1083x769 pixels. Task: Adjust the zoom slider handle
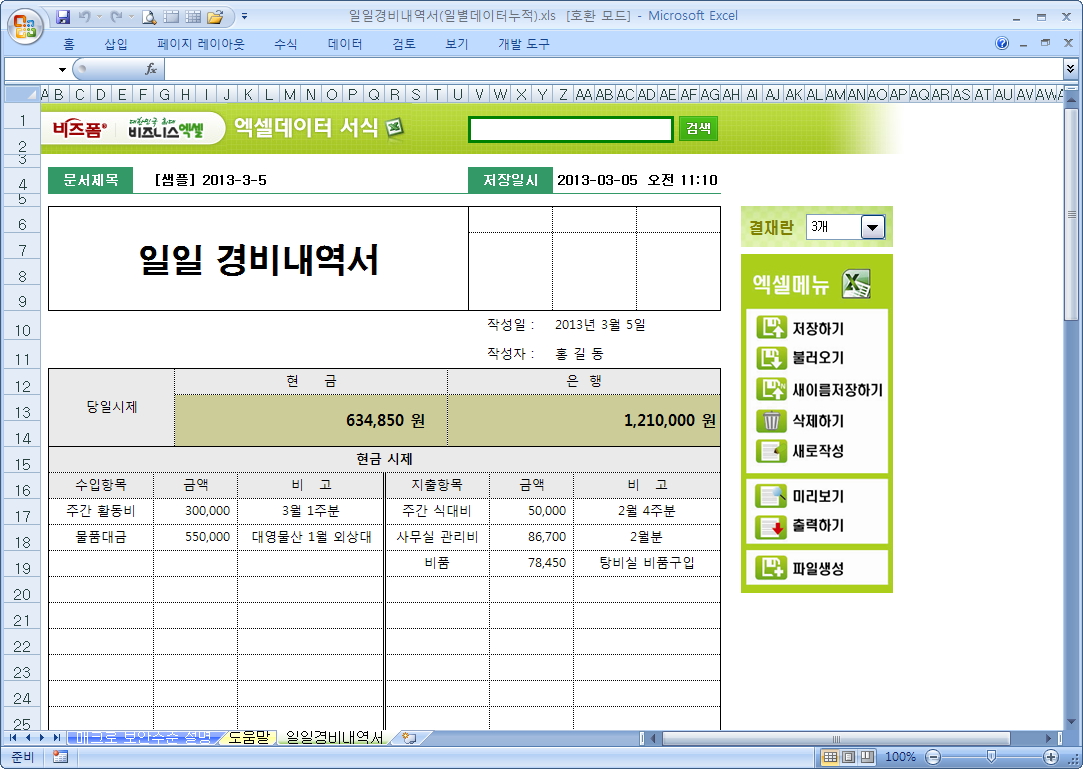(x=991, y=757)
